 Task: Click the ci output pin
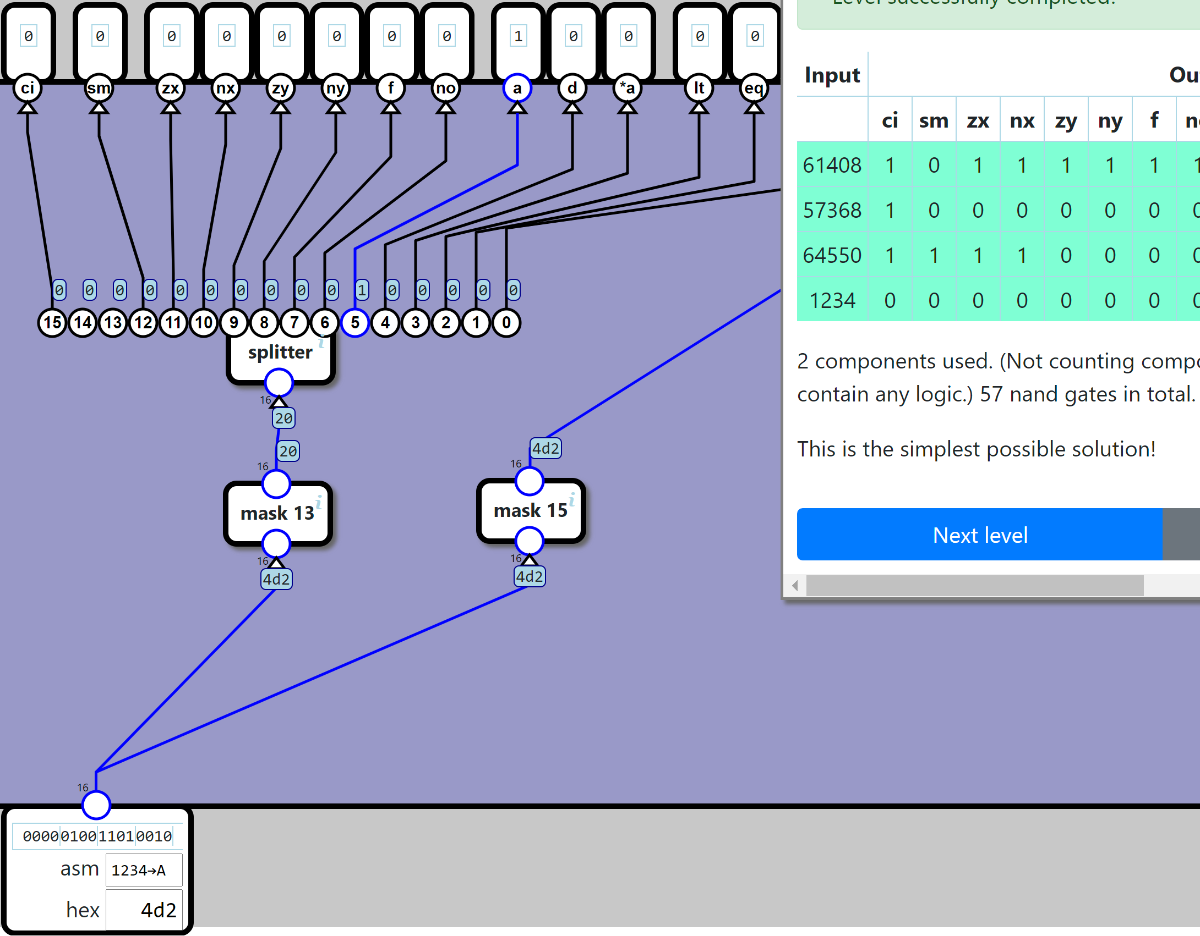[28, 89]
